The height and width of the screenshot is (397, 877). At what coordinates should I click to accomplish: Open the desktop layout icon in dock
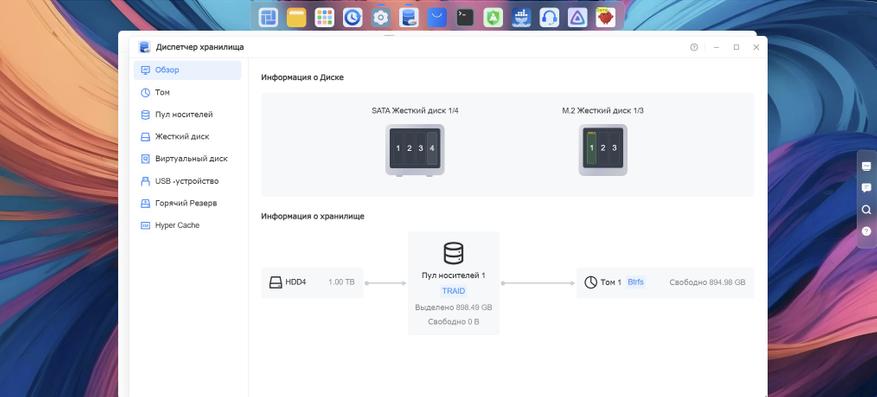coord(268,17)
